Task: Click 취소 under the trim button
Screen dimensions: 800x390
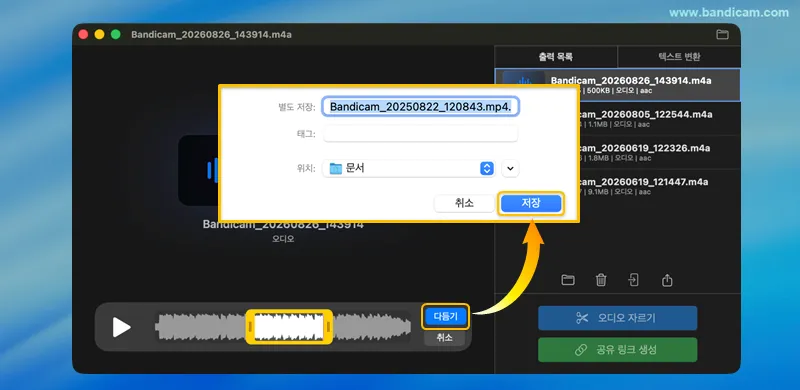Action: (444, 337)
